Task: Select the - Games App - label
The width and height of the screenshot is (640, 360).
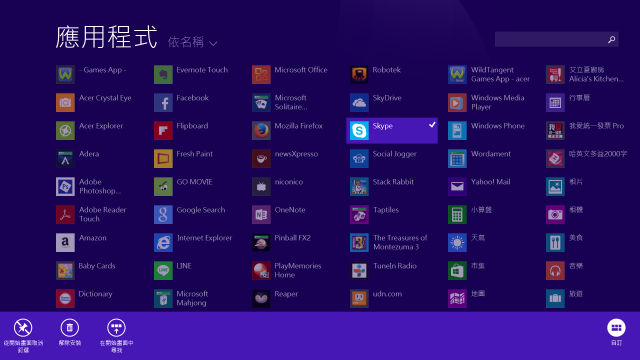Action: pos(102,70)
